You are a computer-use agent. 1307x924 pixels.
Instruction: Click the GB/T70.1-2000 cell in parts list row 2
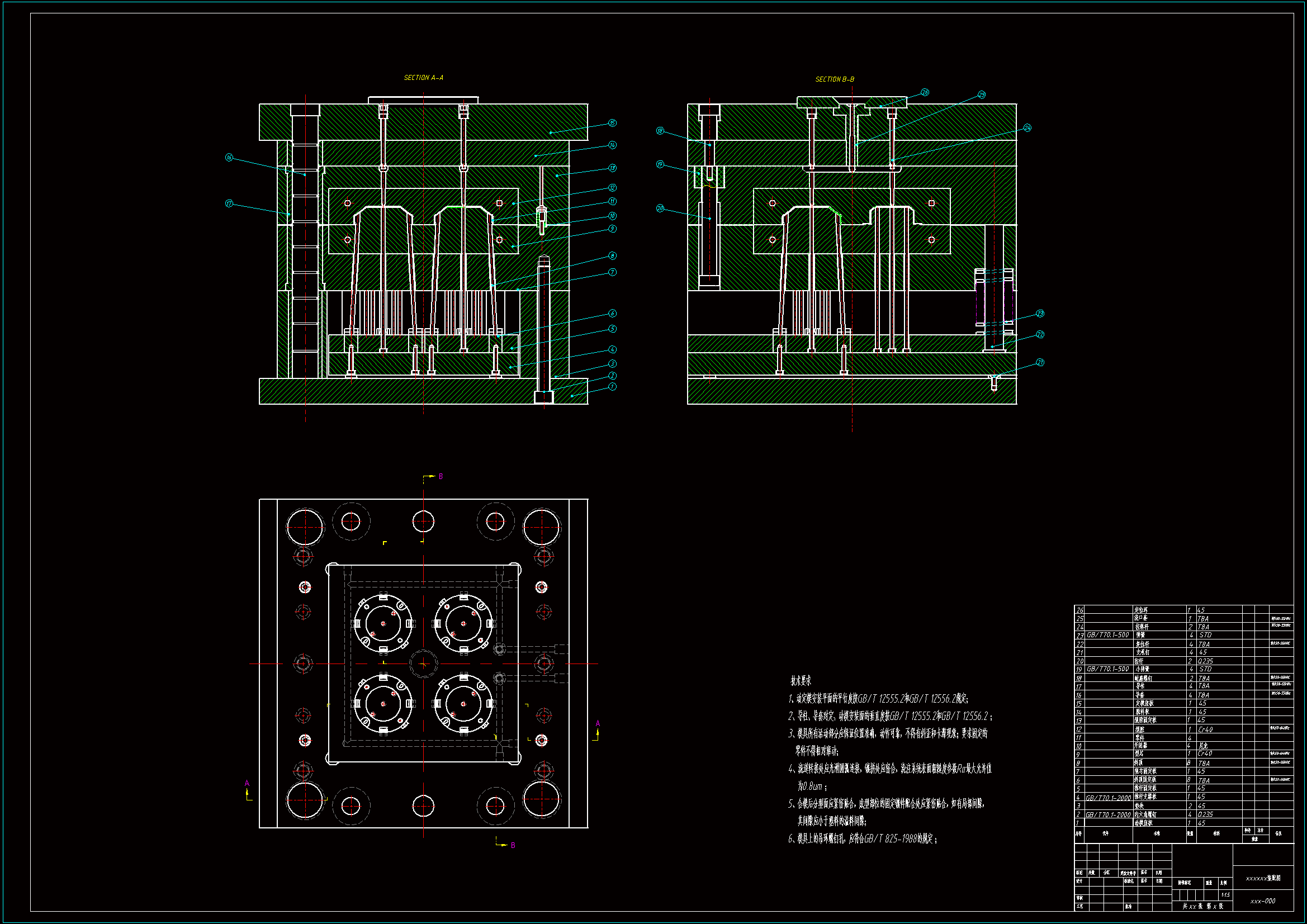point(1108,814)
